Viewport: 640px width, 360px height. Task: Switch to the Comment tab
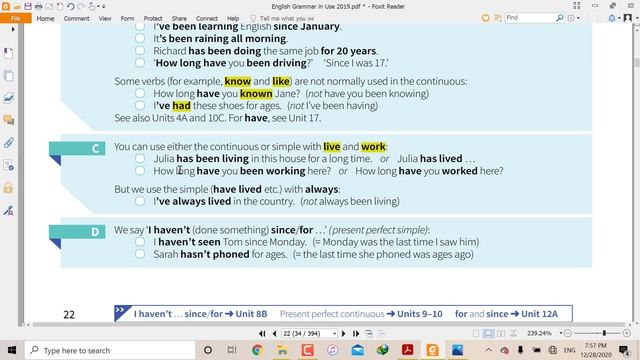76,18
